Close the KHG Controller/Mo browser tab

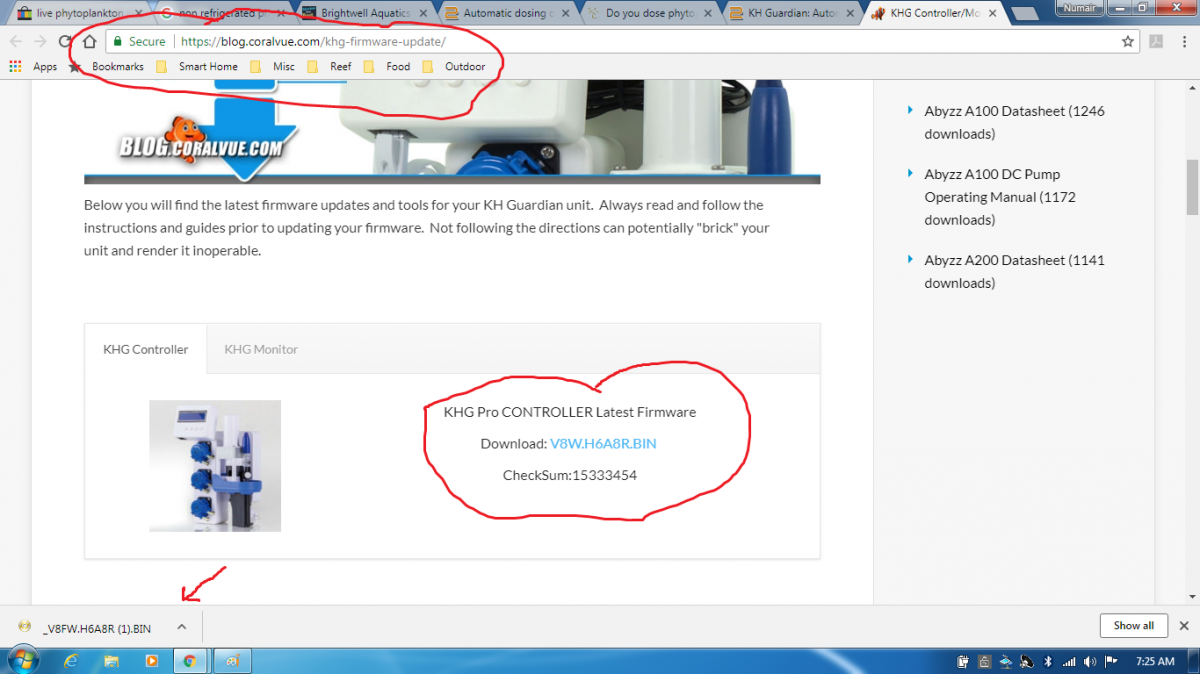[991, 14]
